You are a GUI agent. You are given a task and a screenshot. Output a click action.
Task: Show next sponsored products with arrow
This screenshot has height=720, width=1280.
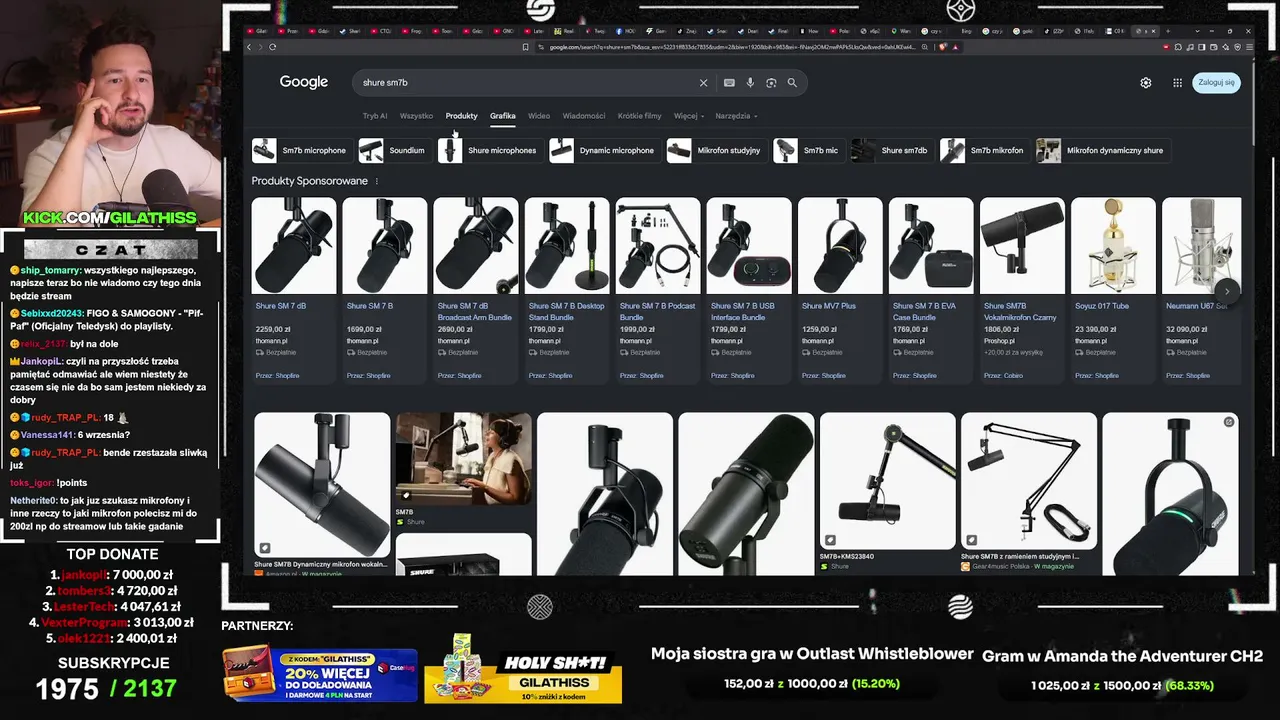click(x=1227, y=291)
